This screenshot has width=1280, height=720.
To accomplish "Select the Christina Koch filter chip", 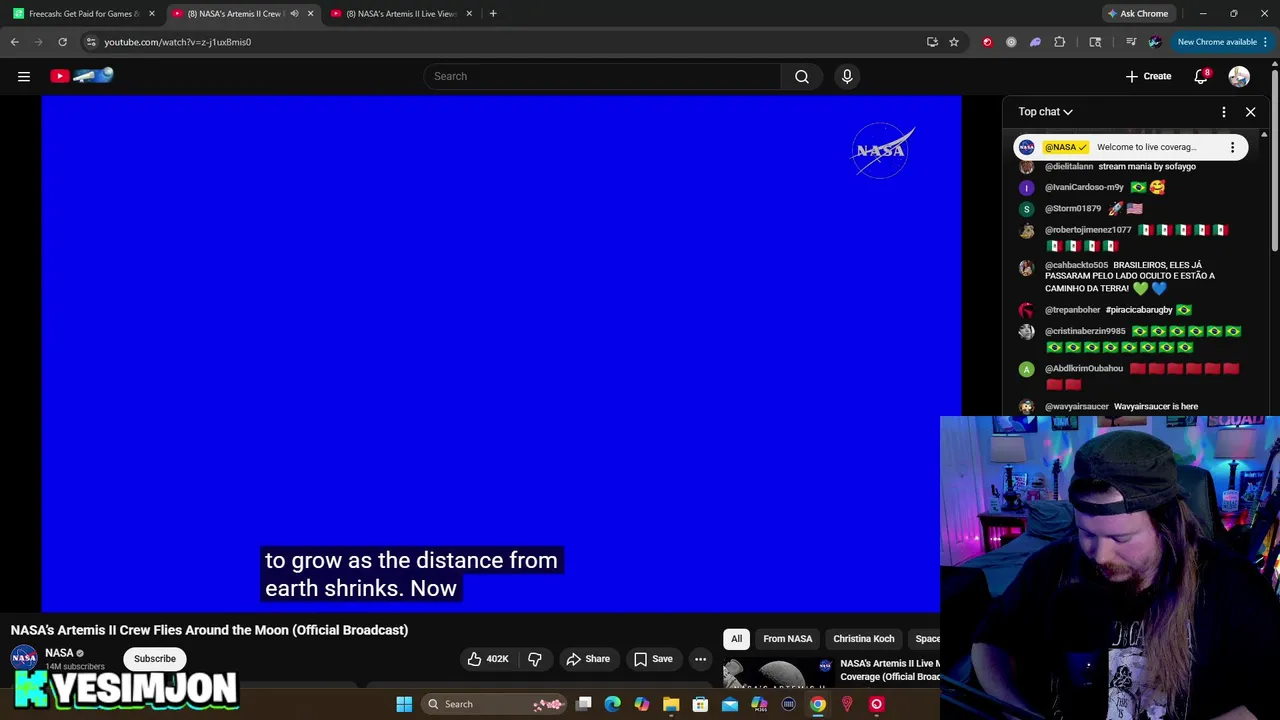I will tap(864, 639).
